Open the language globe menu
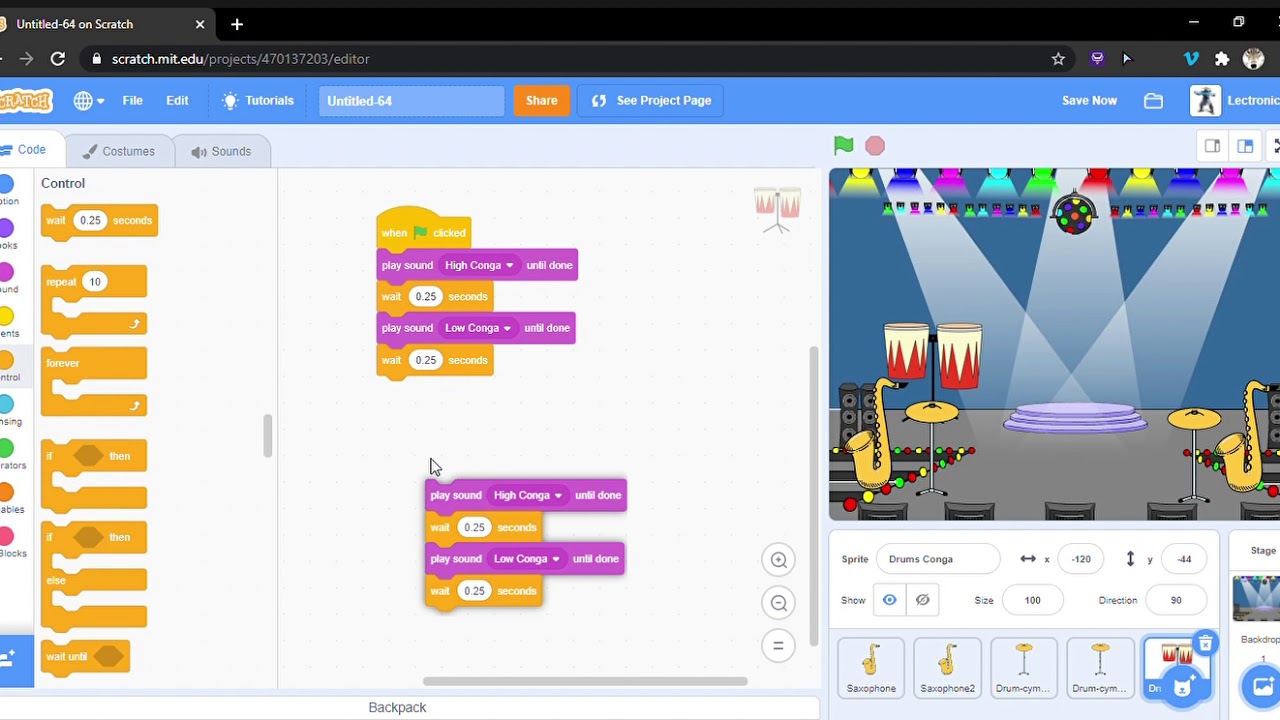 (x=88, y=100)
